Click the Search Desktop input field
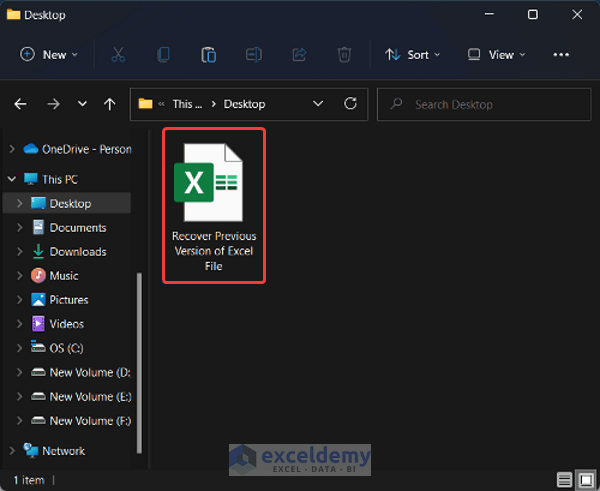Screen dimensions: 600x491 (x=484, y=104)
